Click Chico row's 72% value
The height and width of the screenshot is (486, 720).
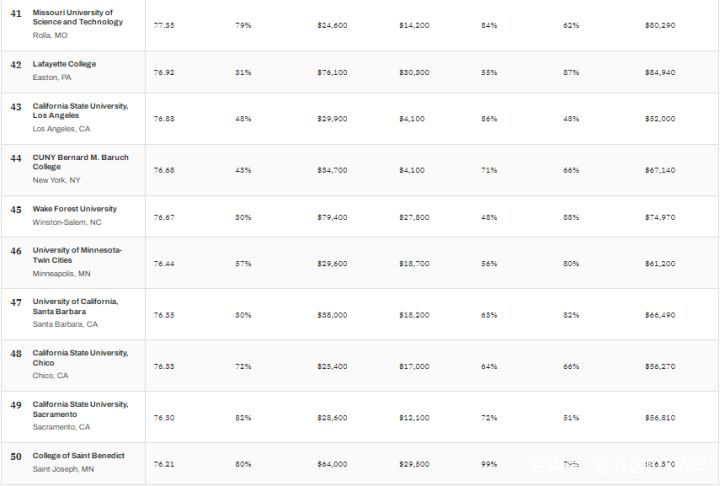pos(243,367)
